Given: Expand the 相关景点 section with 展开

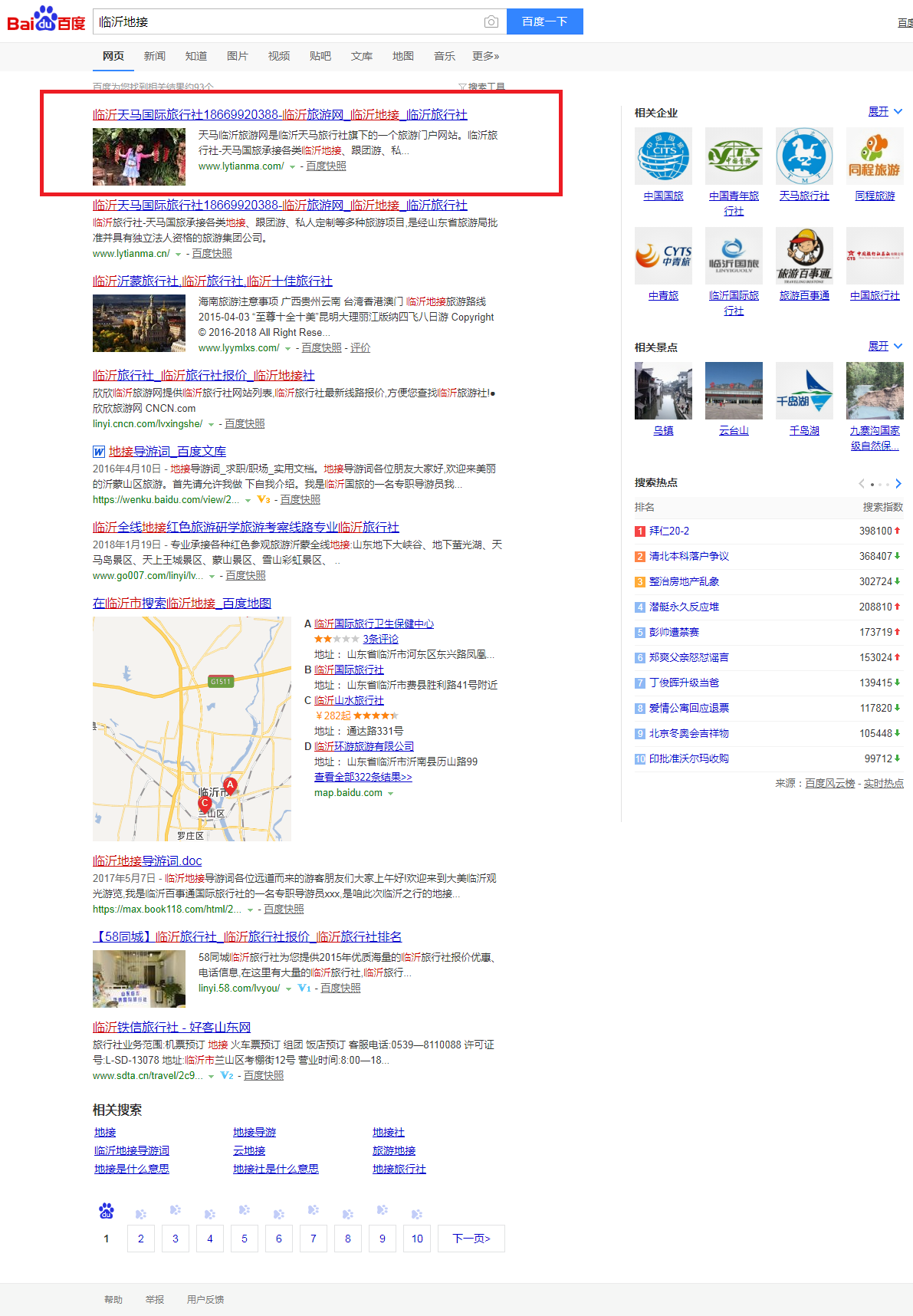Looking at the screenshot, I should [885, 346].
